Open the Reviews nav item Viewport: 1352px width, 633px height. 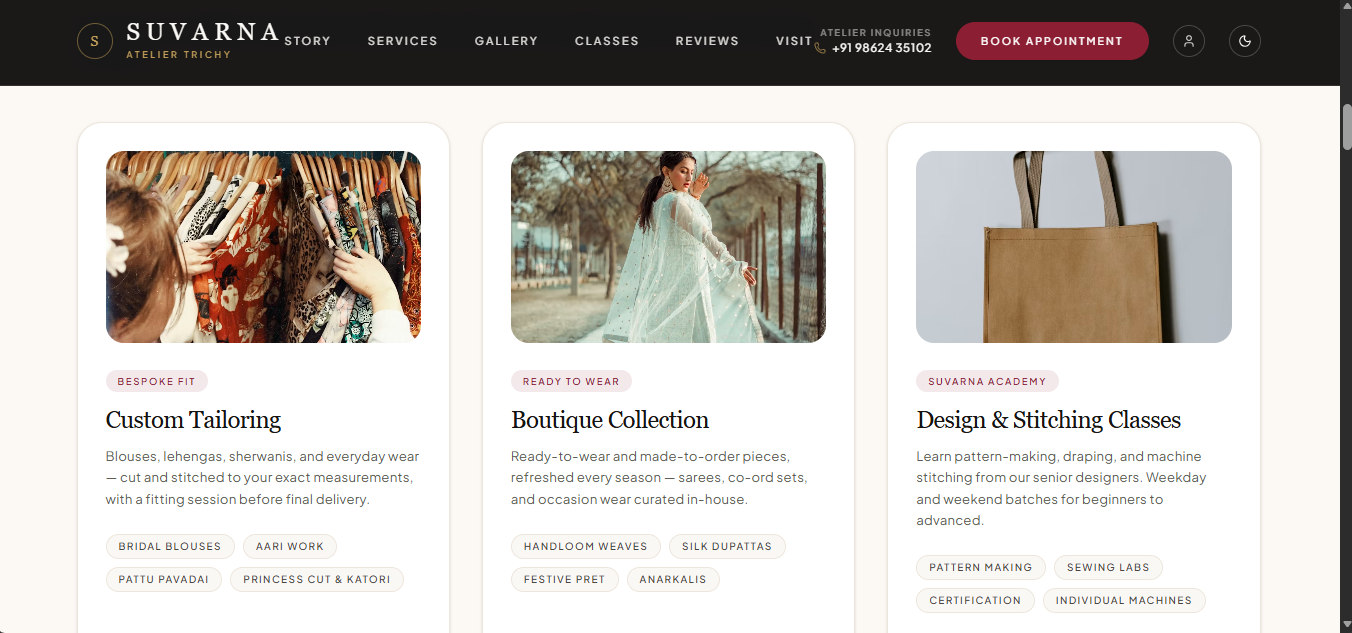[x=707, y=41]
